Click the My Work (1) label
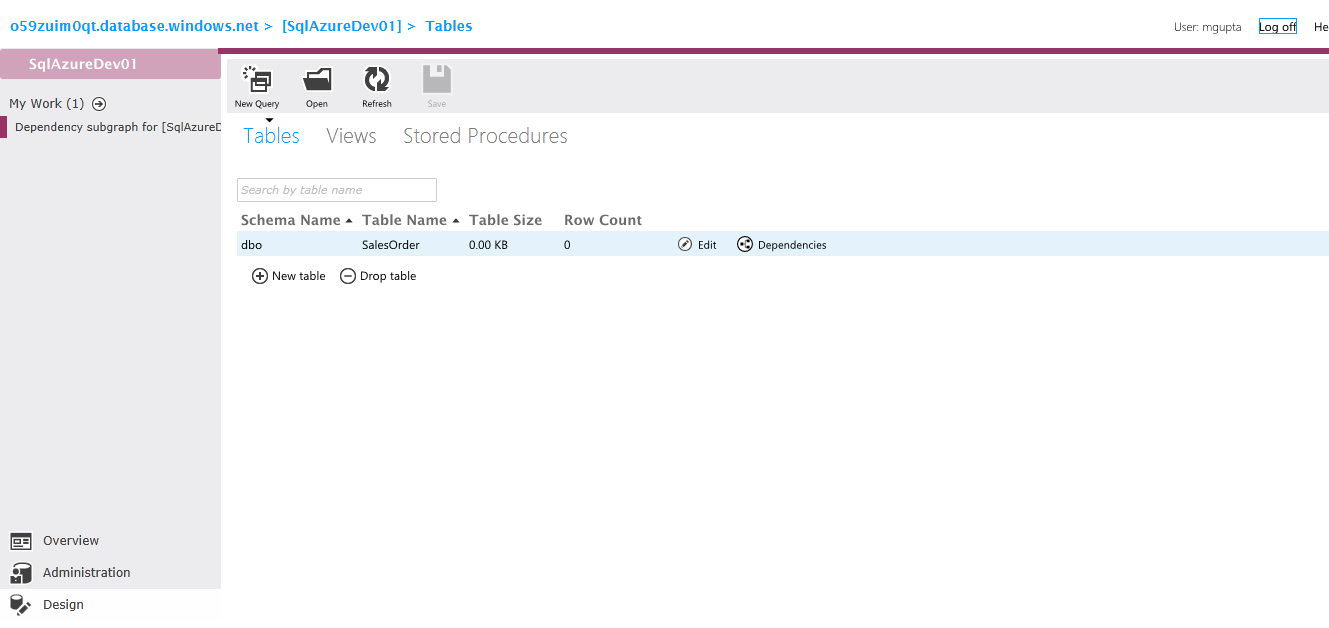The image size is (1329, 628). [47, 104]
